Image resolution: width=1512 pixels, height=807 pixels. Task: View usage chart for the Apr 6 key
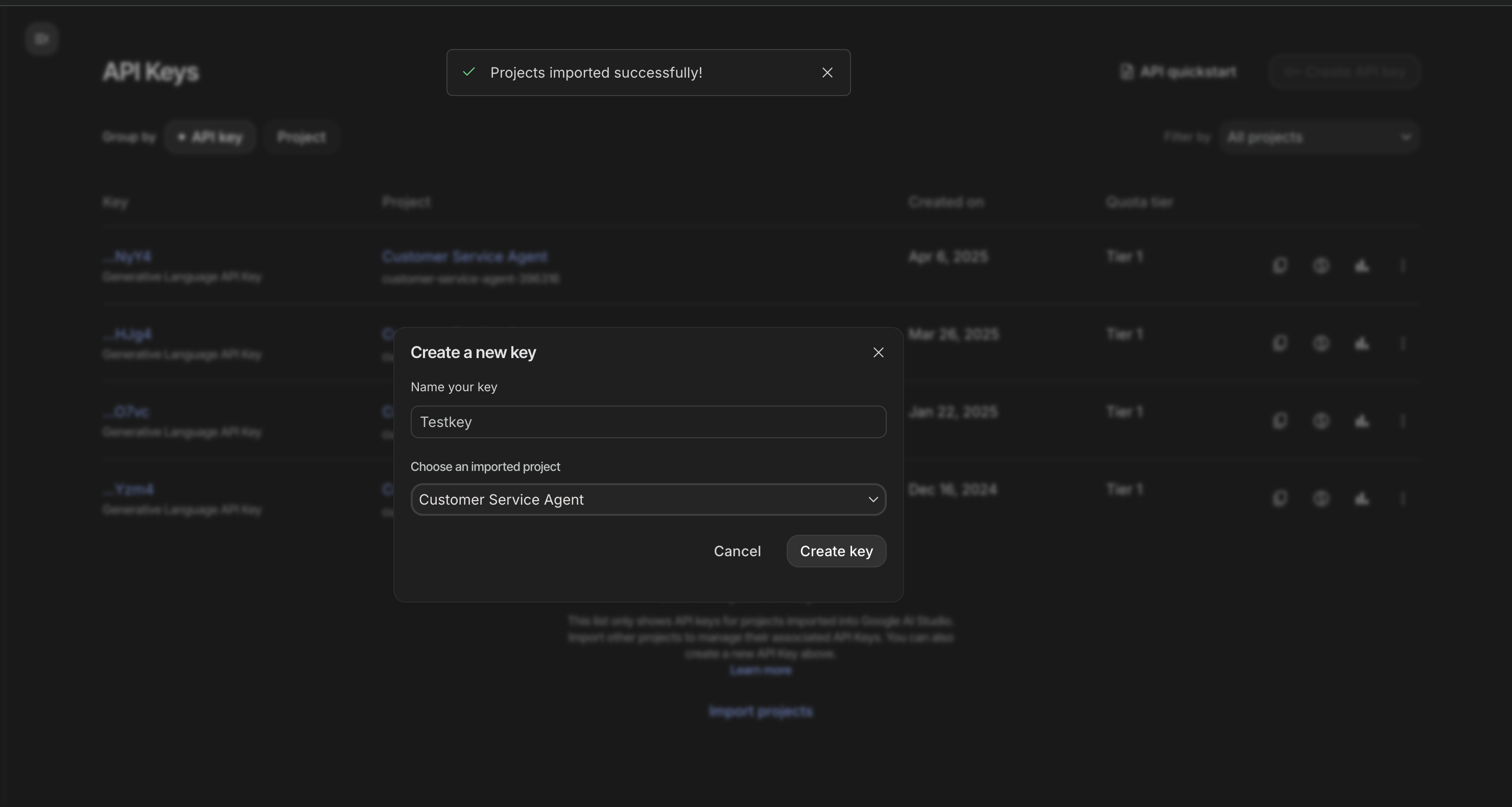tap(1362, 266)
